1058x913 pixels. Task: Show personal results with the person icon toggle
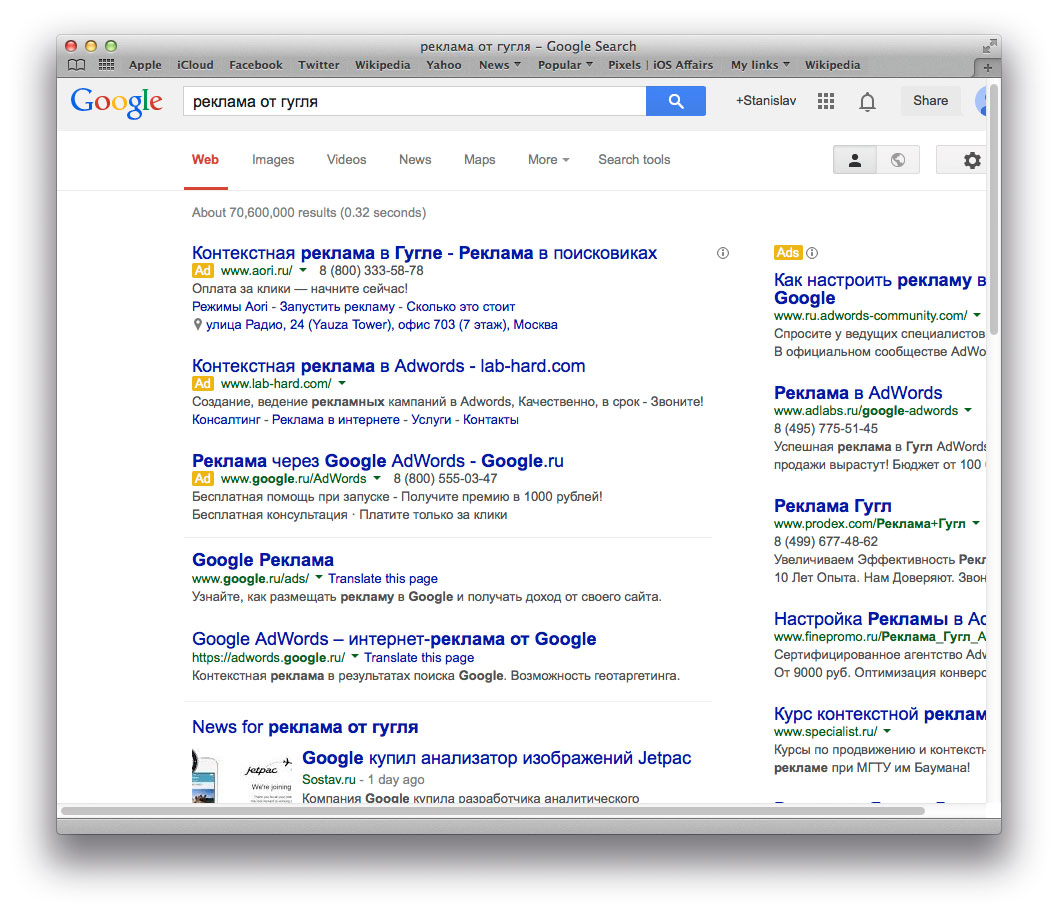point(855,160)
